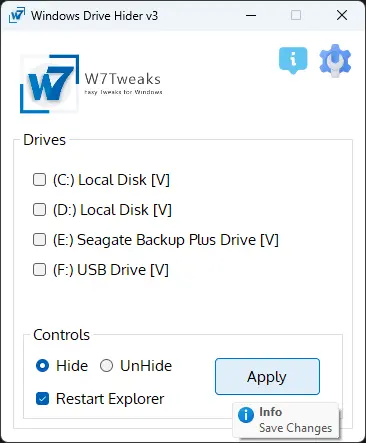This screenshot has height=443, width=366.
Task: Enable the (F:) USB Drive checkbox
Action: tap(39, 269)
